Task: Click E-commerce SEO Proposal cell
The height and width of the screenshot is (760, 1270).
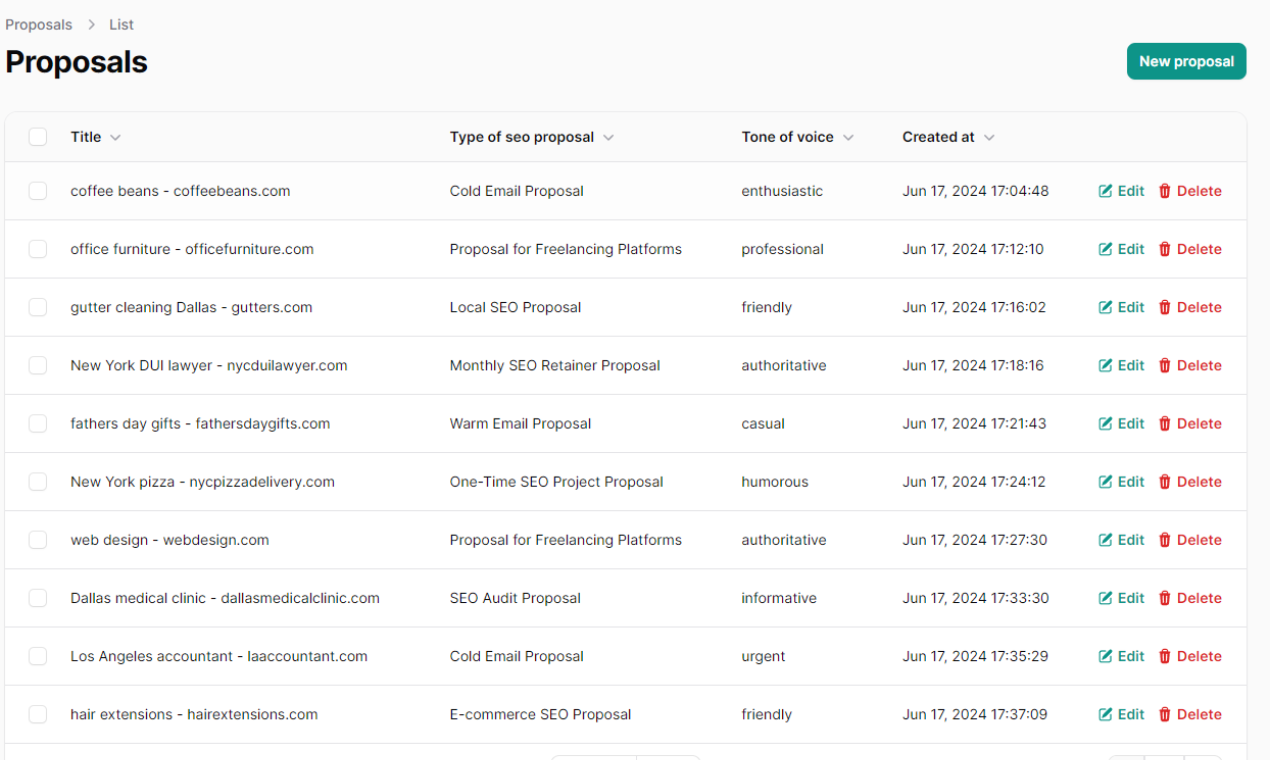Action: coord(540,714)
